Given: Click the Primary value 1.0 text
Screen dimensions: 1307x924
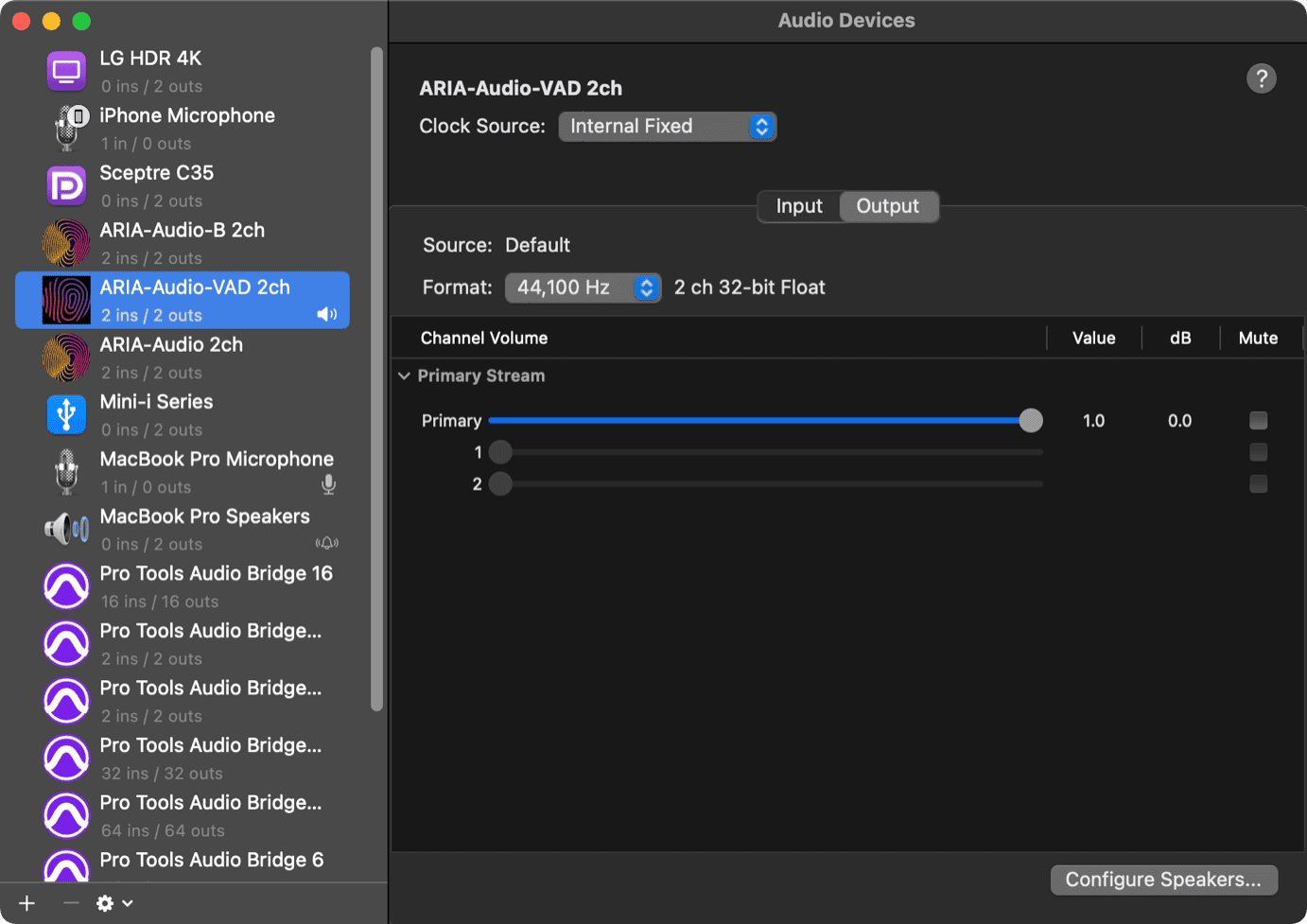Looking at the screenshot, I should coord(1093,421).
